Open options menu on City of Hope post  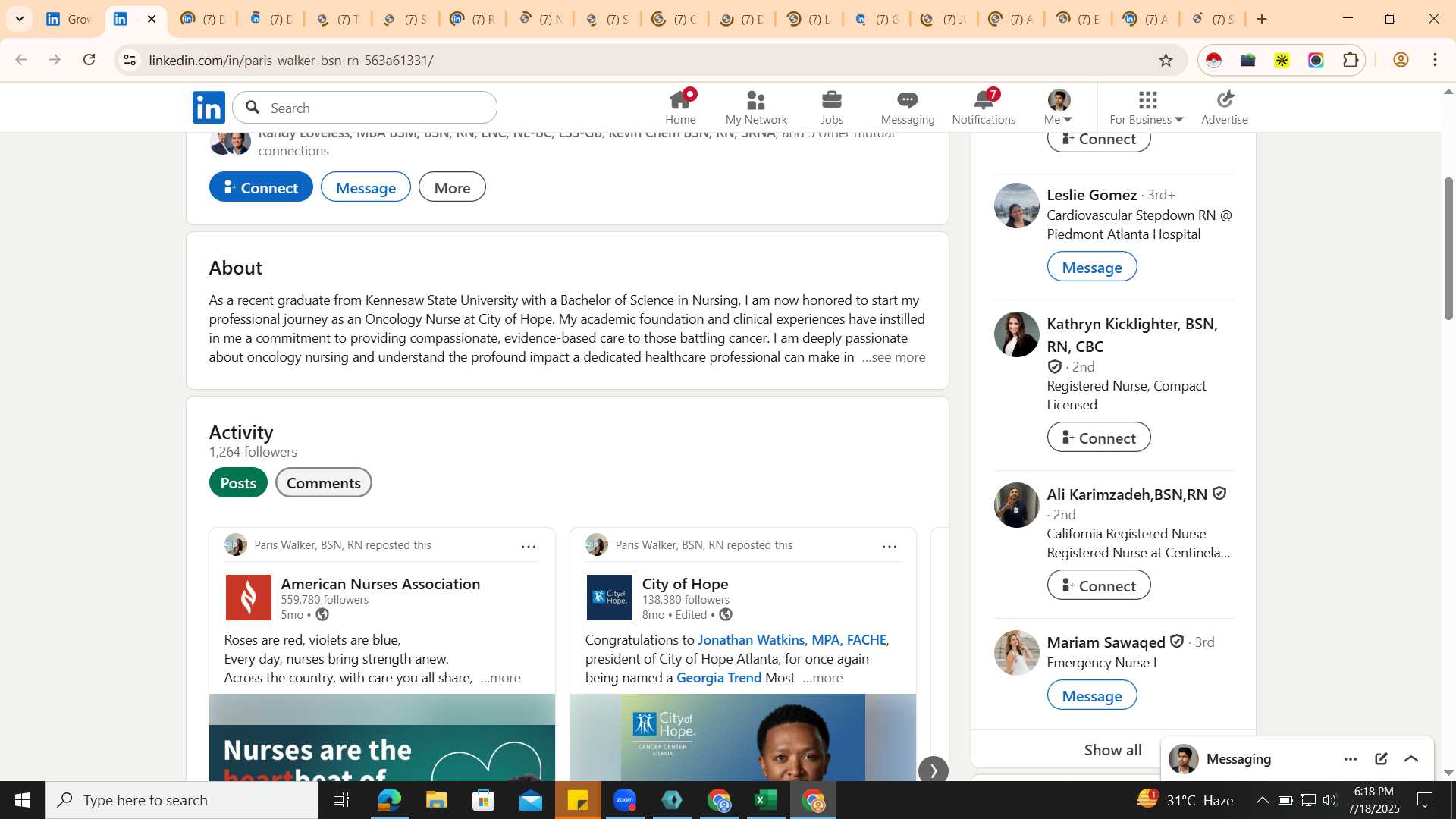pyautogui.click(x=890, y=546)
